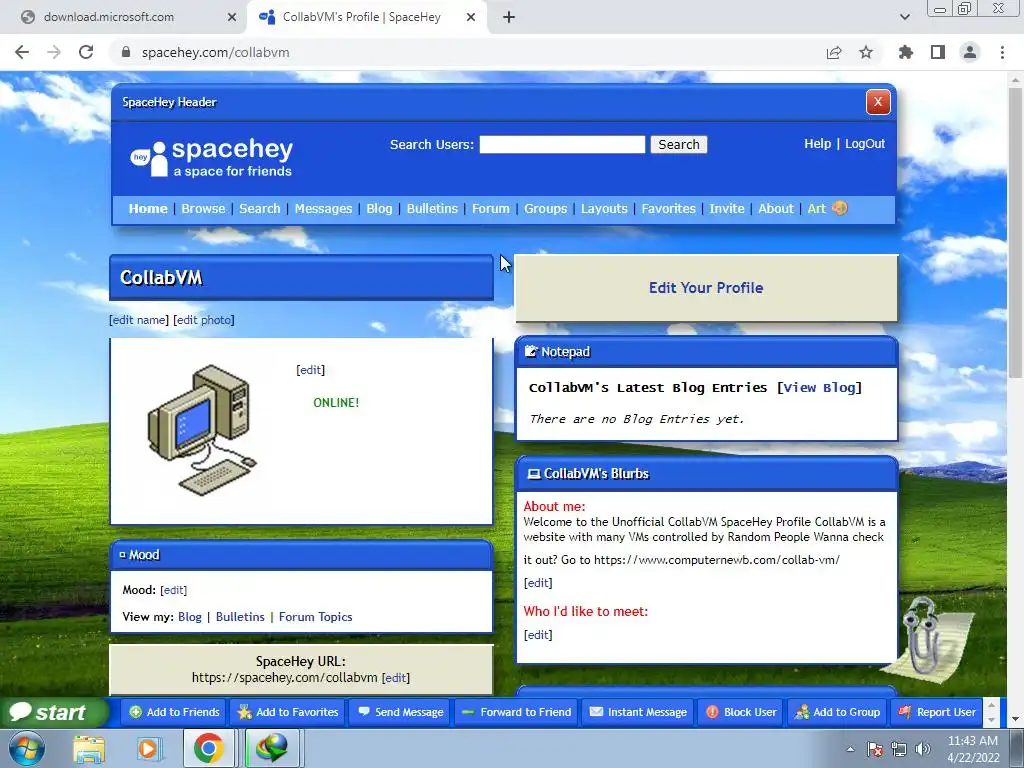Bookmark this page with the star icon

click(866, 52)
